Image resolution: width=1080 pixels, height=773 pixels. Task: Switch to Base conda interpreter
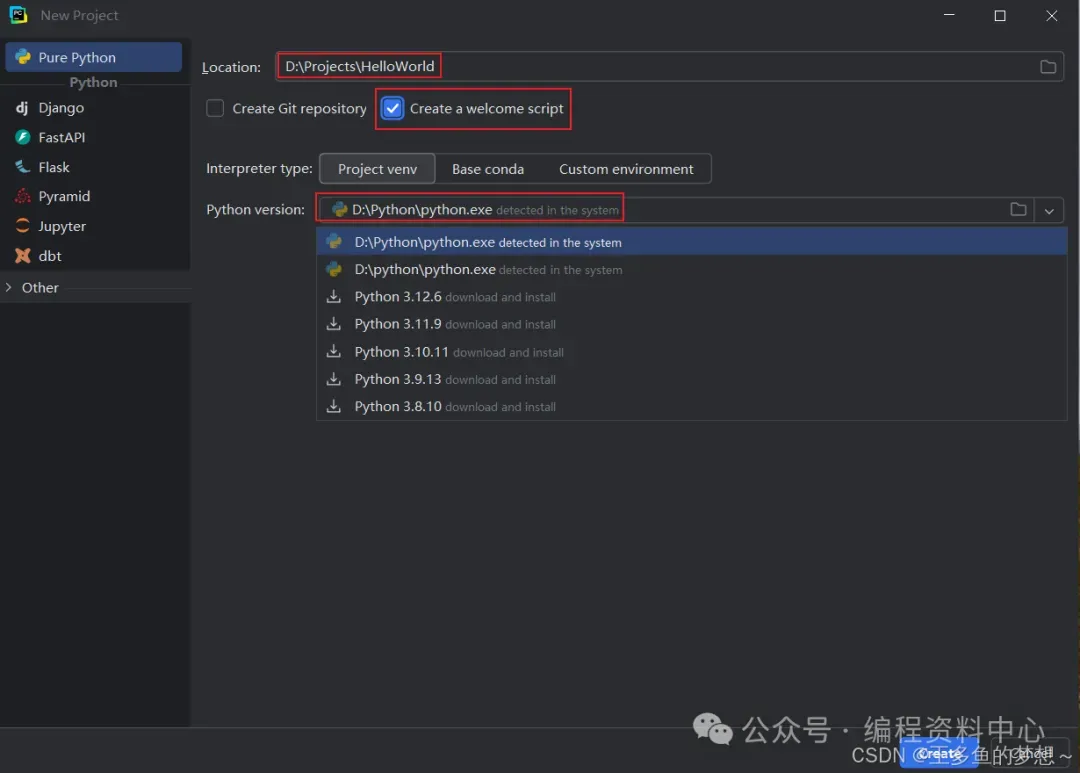(488, 169)
